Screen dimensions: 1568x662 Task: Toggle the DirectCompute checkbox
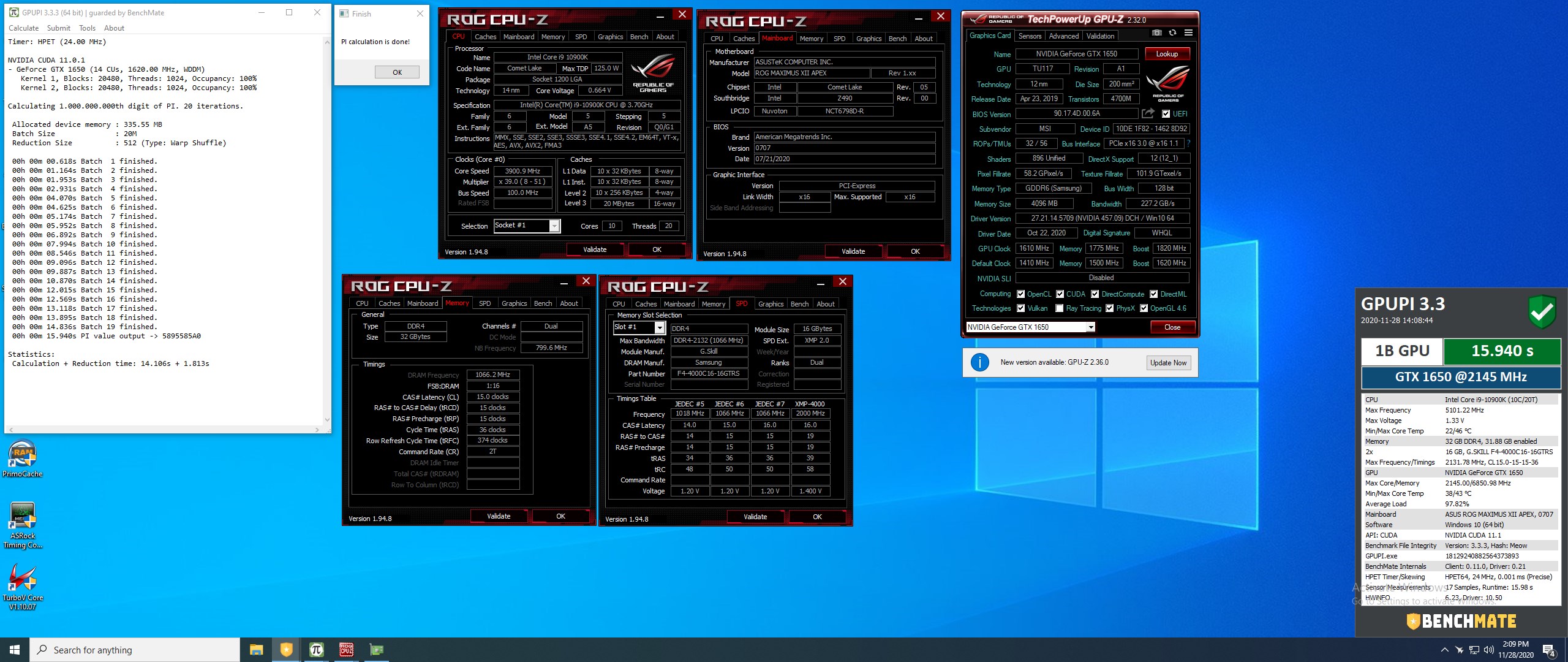click(x=1095, y=294)
